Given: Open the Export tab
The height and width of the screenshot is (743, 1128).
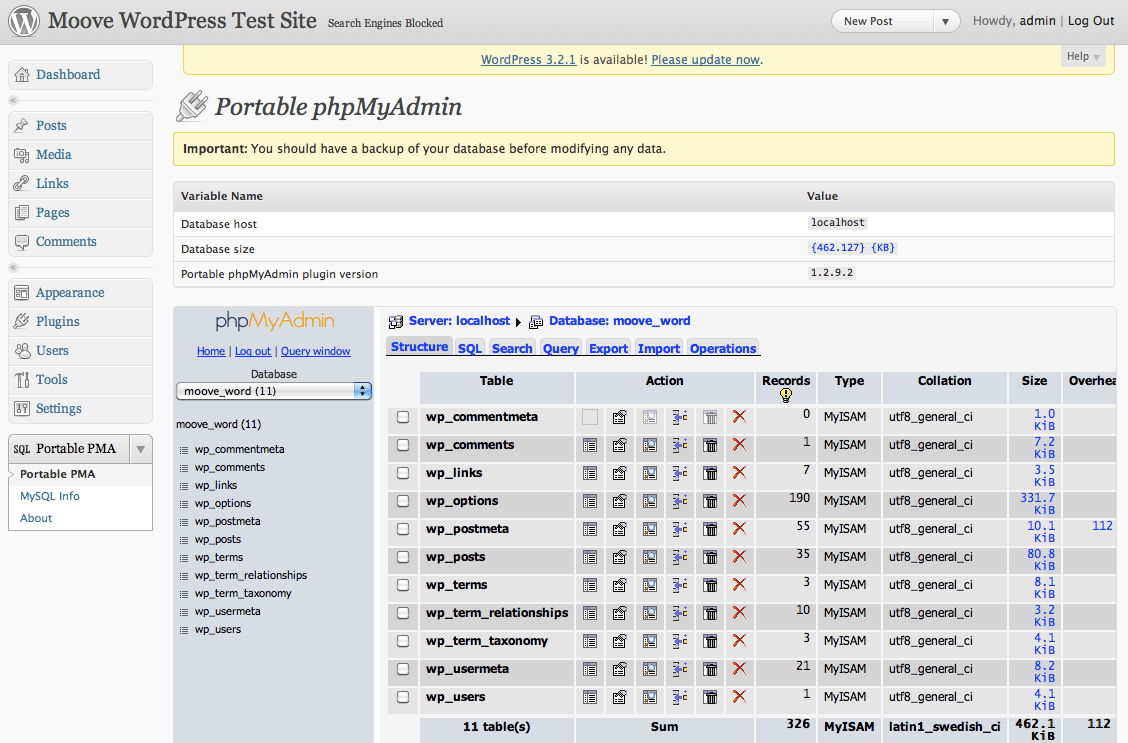Looking at the screenshot, I should (x=608, y=348).
